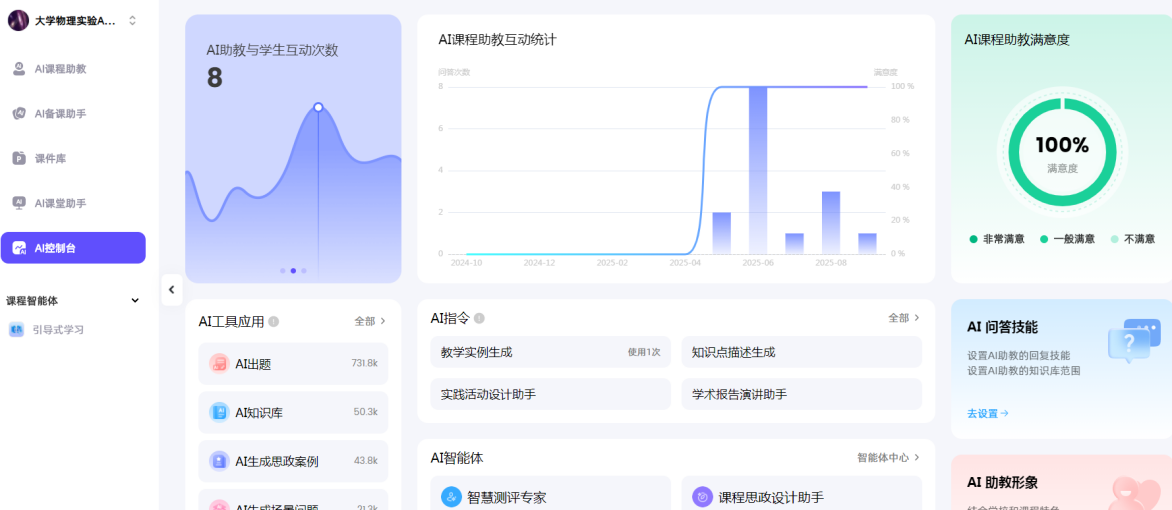Toggle 非常满意 legend item in chart
The height and width of the screenshot is (510, 1172).
click(997, 239)
